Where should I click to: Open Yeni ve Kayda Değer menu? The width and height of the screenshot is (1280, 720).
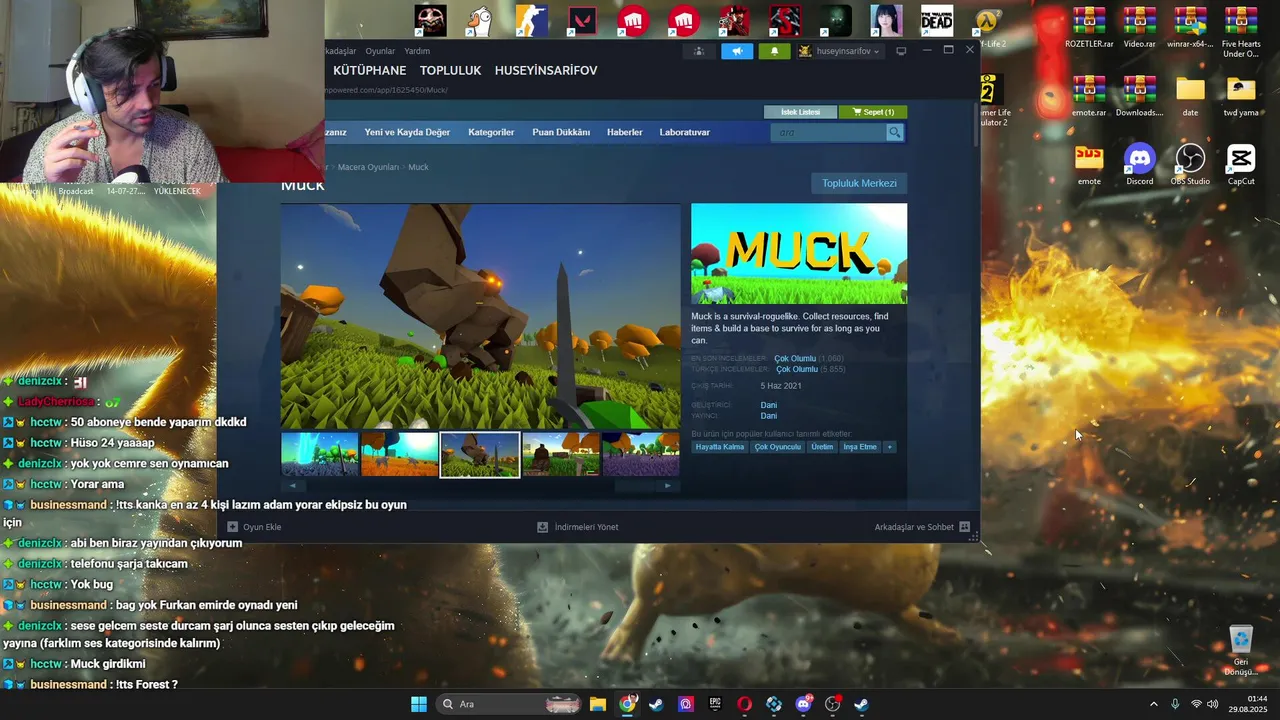coord(407,132)
